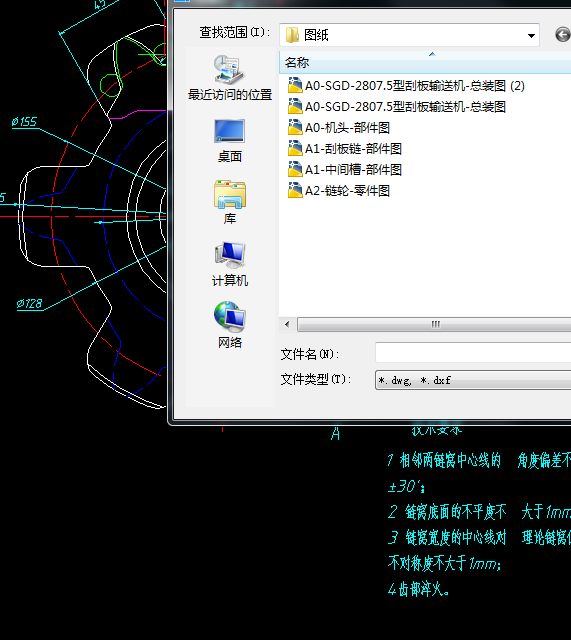This screenshot has width=571, height=640.
Task: Click the dwg icon of A0-机头-部件图
Action: (x=295, y=128)
